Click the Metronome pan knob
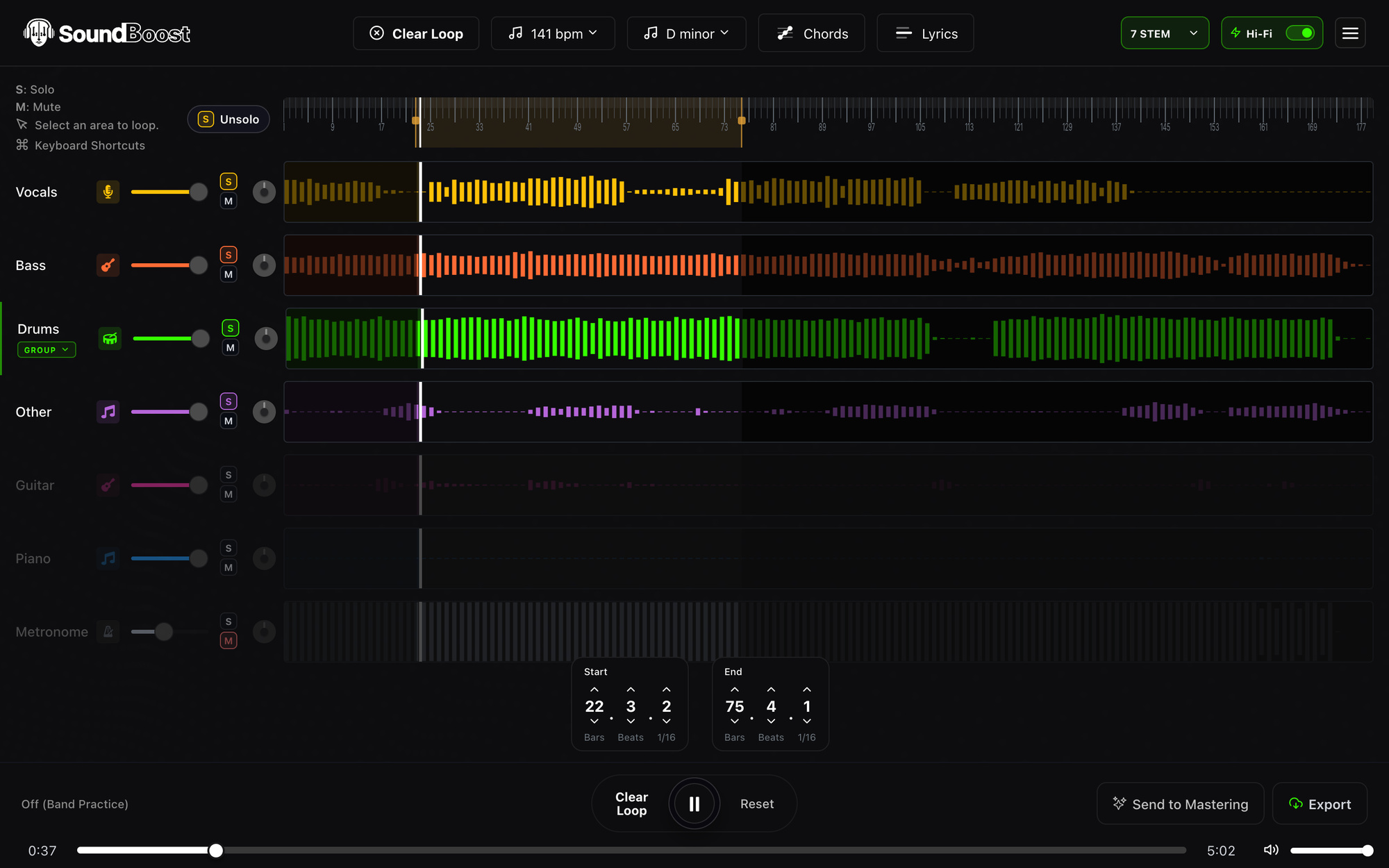This screenshot has width=1389, height=868. click(x=264, y=632)
